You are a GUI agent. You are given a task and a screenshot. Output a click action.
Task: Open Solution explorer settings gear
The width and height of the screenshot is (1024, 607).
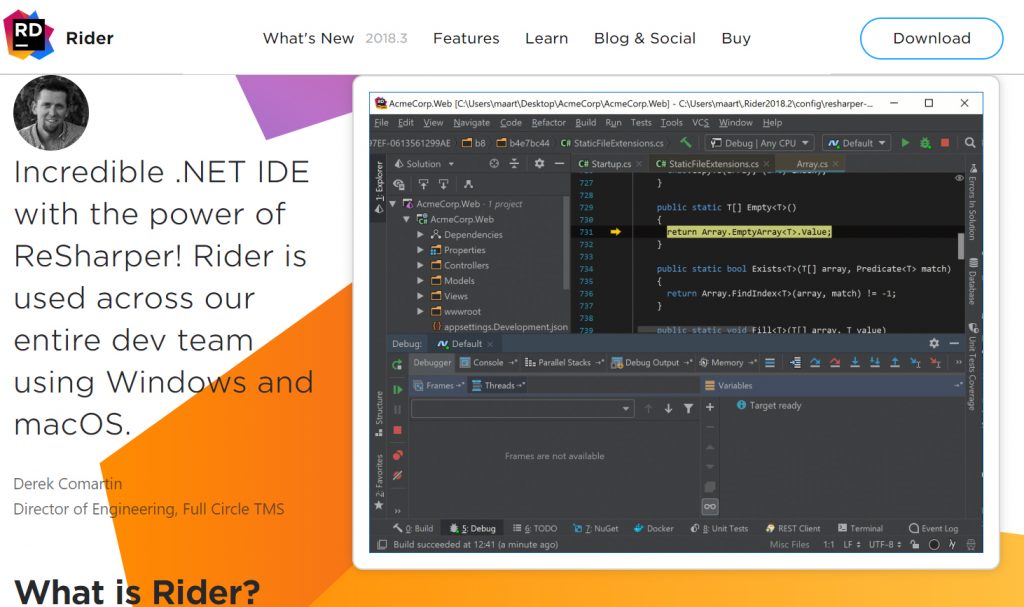click(x=539, y=164)
